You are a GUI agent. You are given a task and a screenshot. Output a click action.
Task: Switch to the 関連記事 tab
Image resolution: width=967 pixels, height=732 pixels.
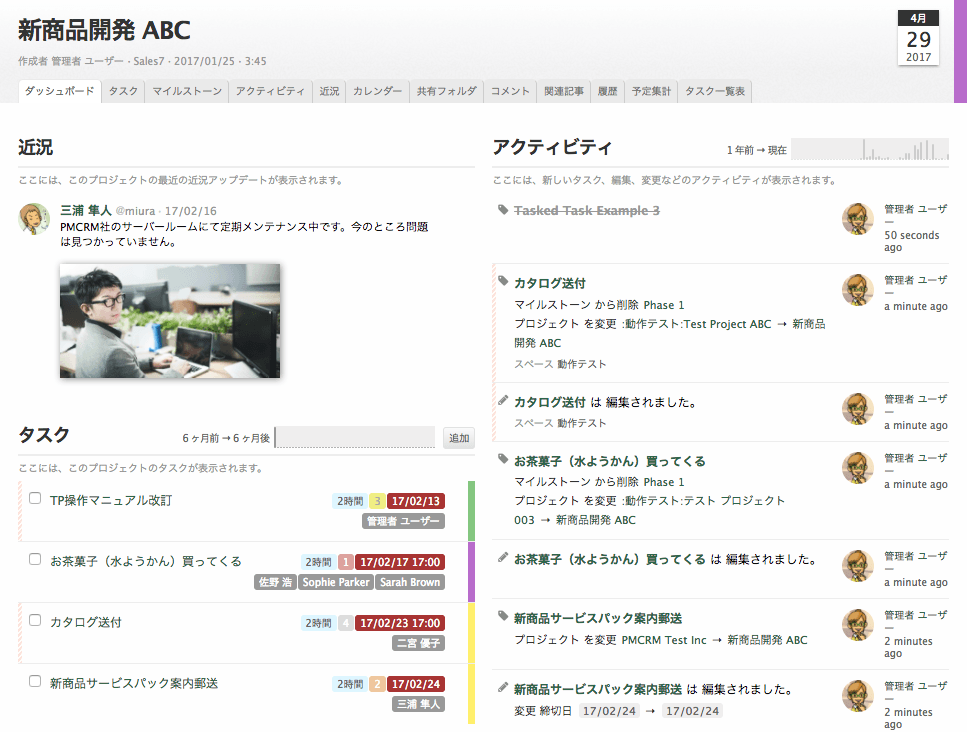564,91
